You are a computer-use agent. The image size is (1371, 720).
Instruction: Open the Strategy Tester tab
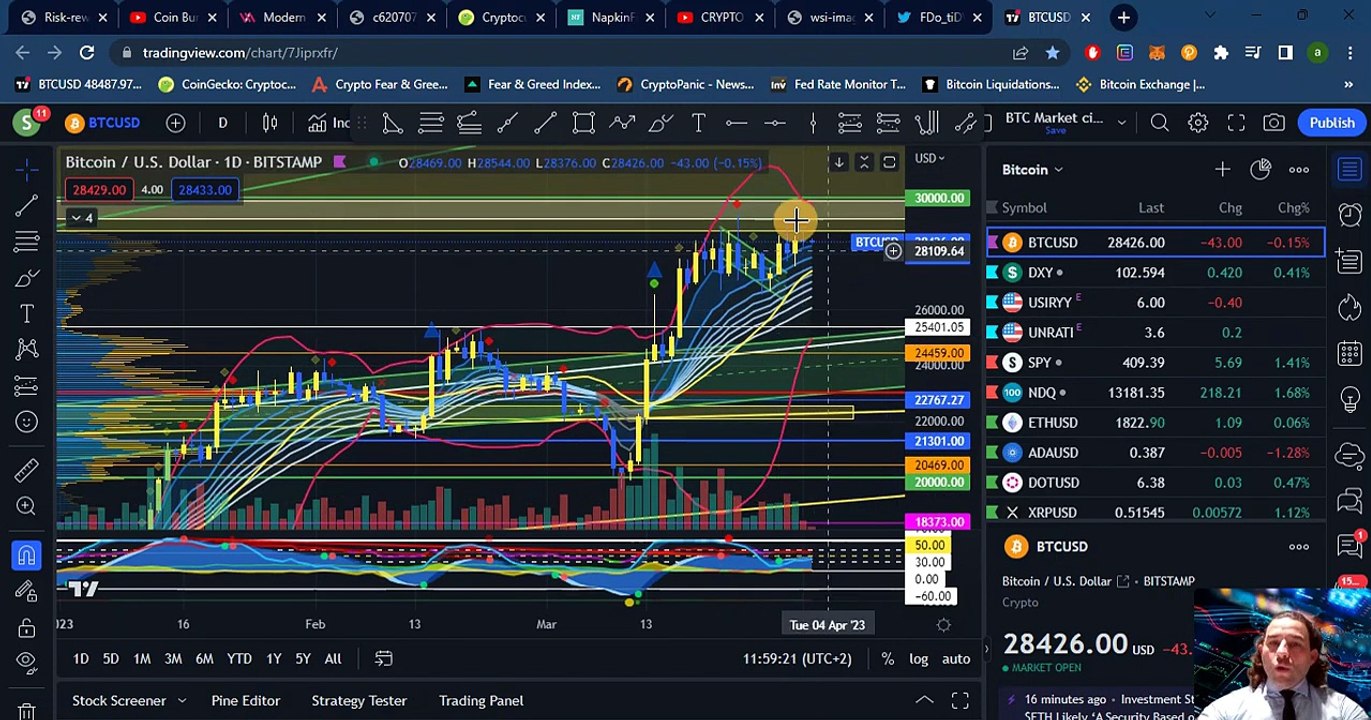(x=359, y=701)
